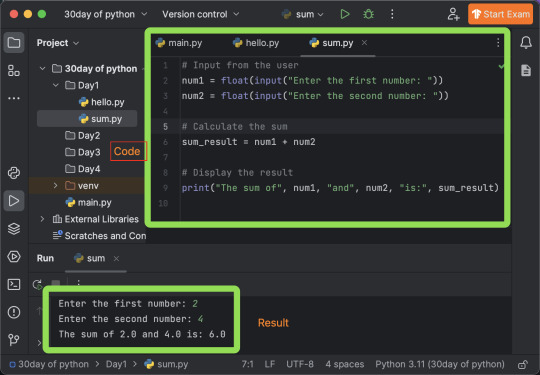The width and height of the screenshot is (540, 375).
Task: Click the print statement on line 9
Action: [340, 188]
